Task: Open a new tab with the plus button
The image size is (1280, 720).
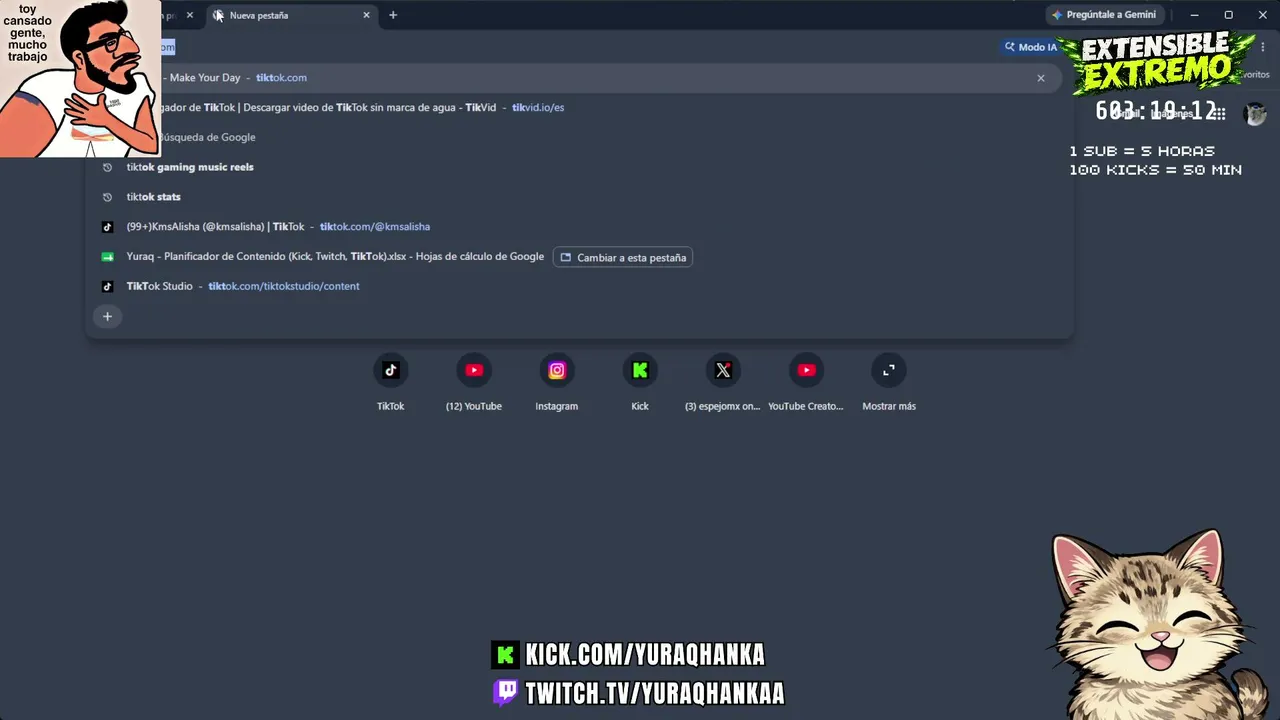Action: [x=393, y=15]
